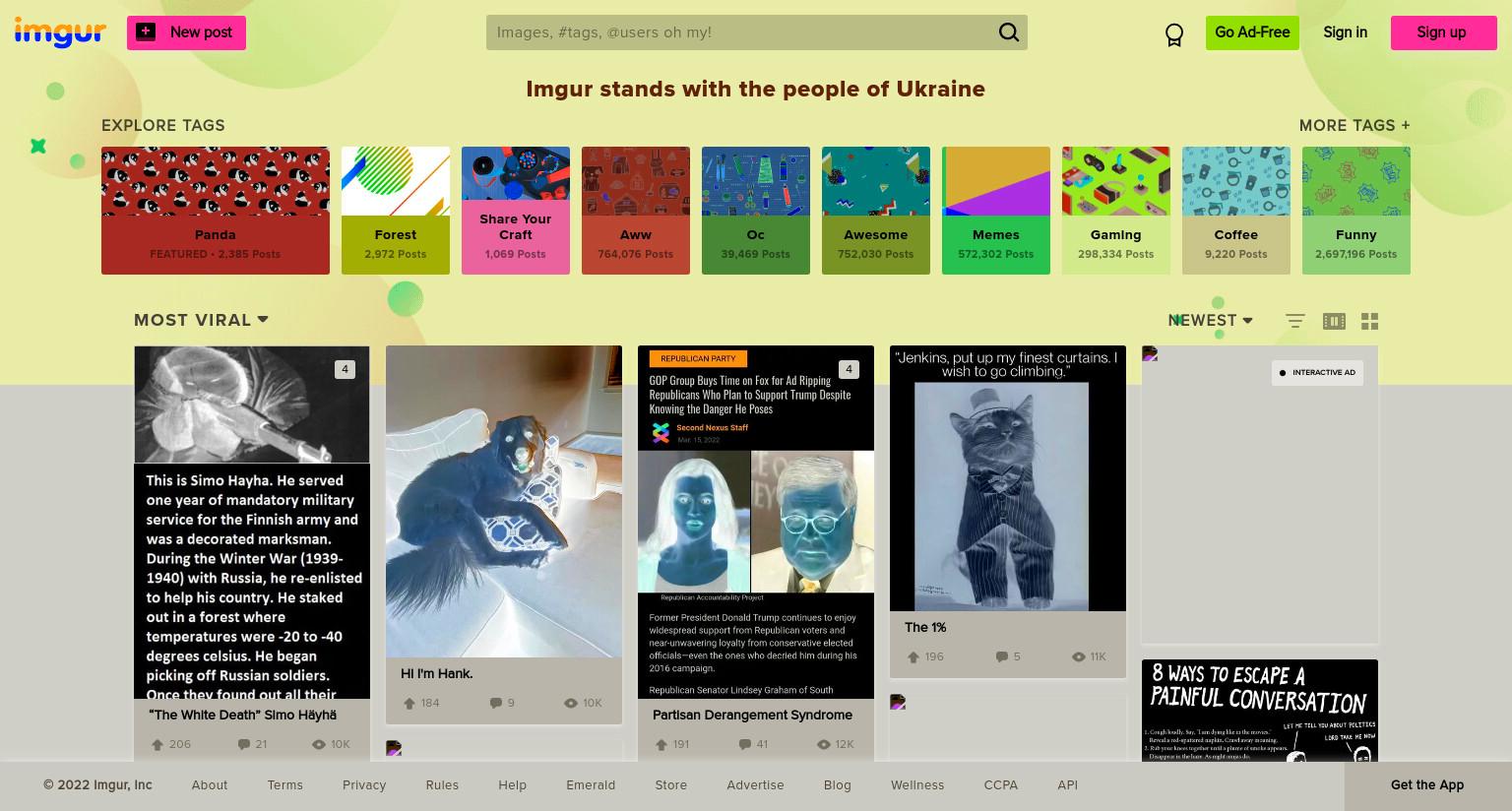The image size is (1512, 811).
Task: Switch to waterfall grid layout icon
Action: pyautogui.click(x=1334, y=321)
